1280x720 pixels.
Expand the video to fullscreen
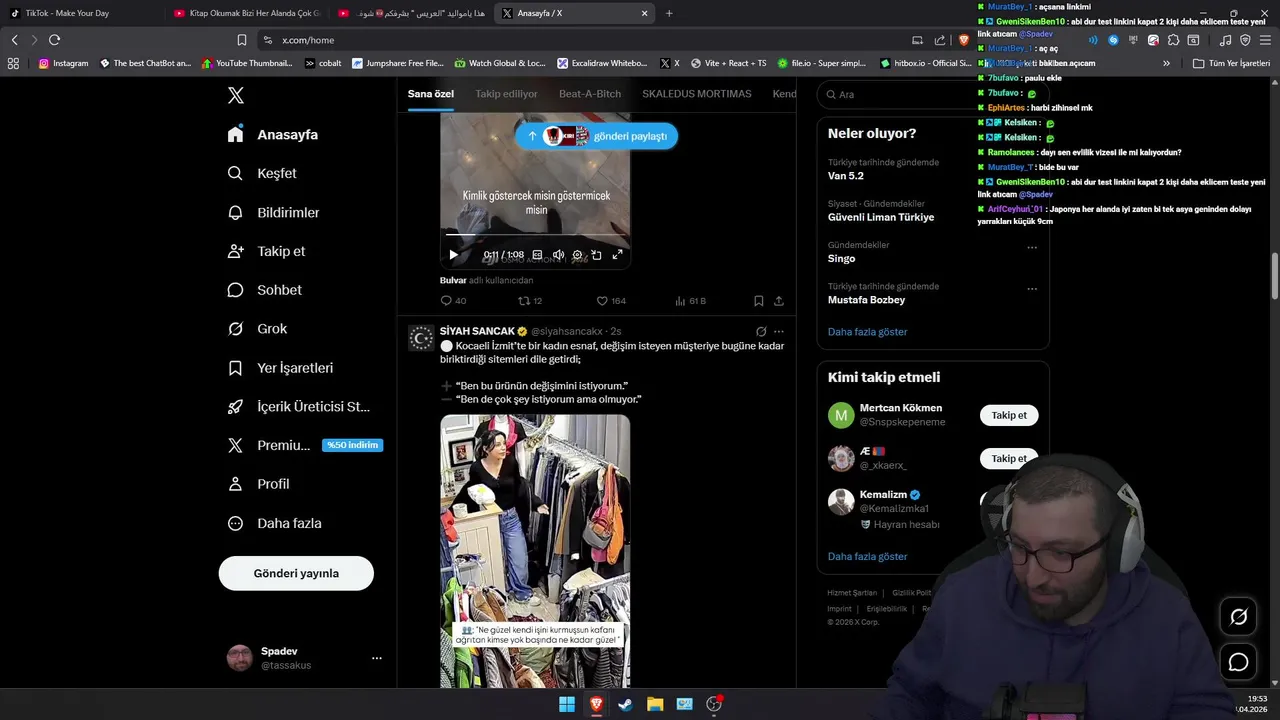click(x=617, y=255)
